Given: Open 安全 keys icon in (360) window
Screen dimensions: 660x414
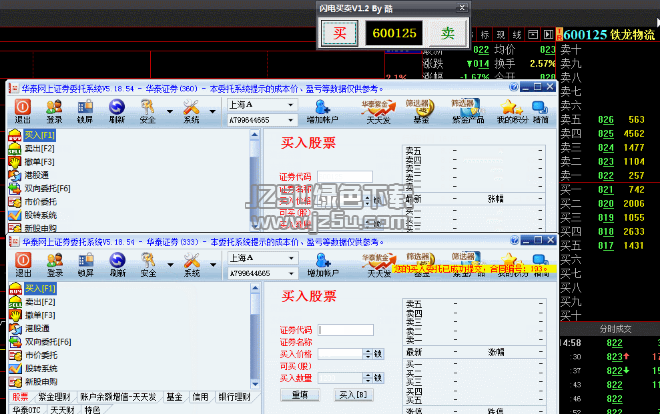Looking at the screenshot, I should [x=147, y=111].
